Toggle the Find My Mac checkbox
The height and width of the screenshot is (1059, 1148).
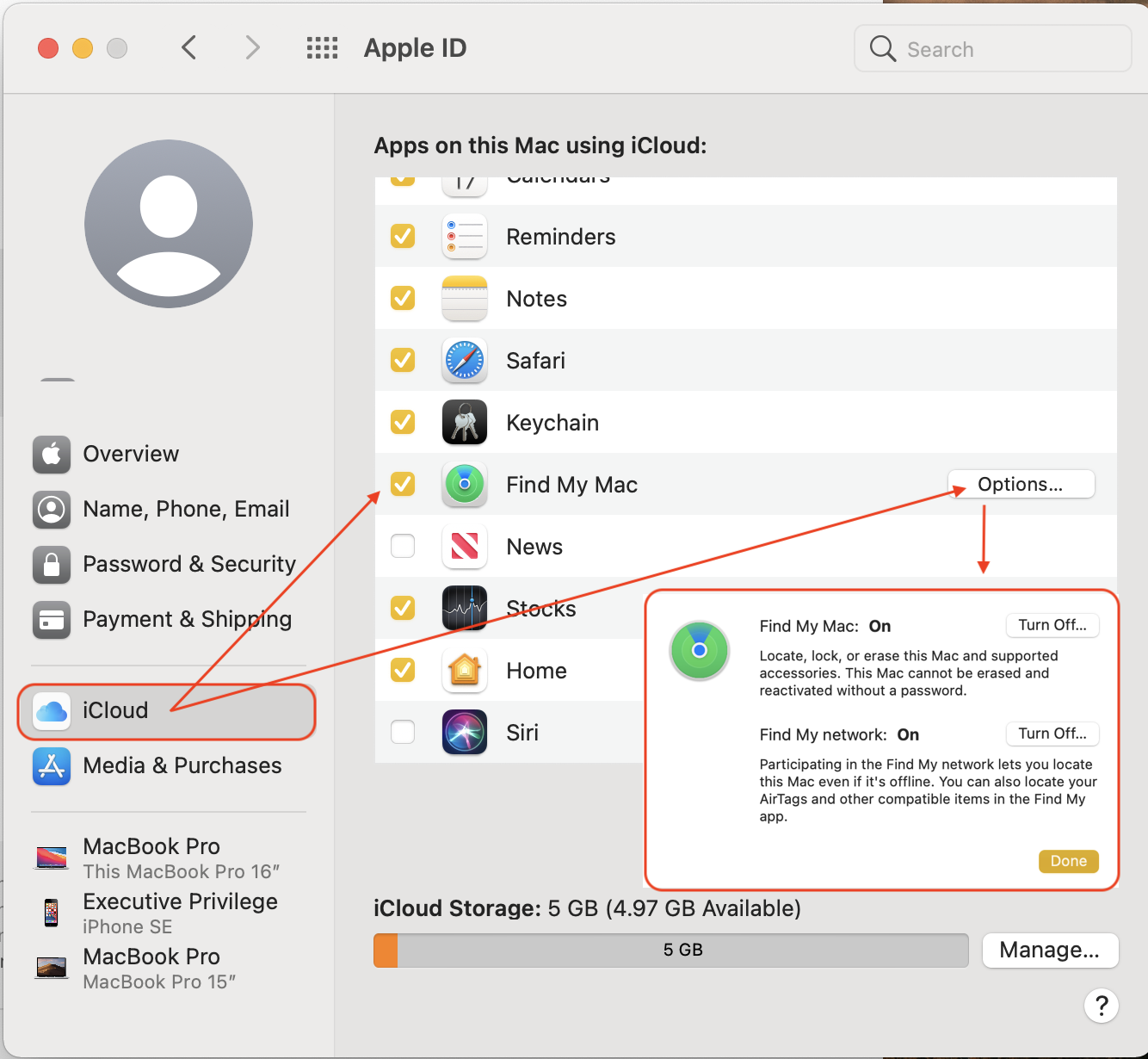[x=403, y=484]
